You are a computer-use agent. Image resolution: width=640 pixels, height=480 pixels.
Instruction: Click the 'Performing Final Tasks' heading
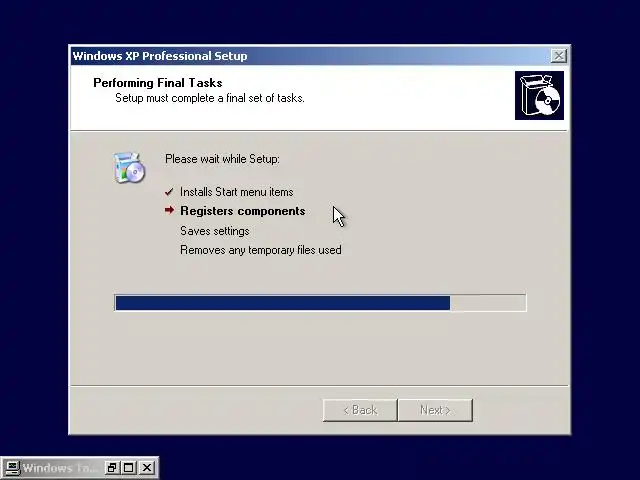click(158, 83)
